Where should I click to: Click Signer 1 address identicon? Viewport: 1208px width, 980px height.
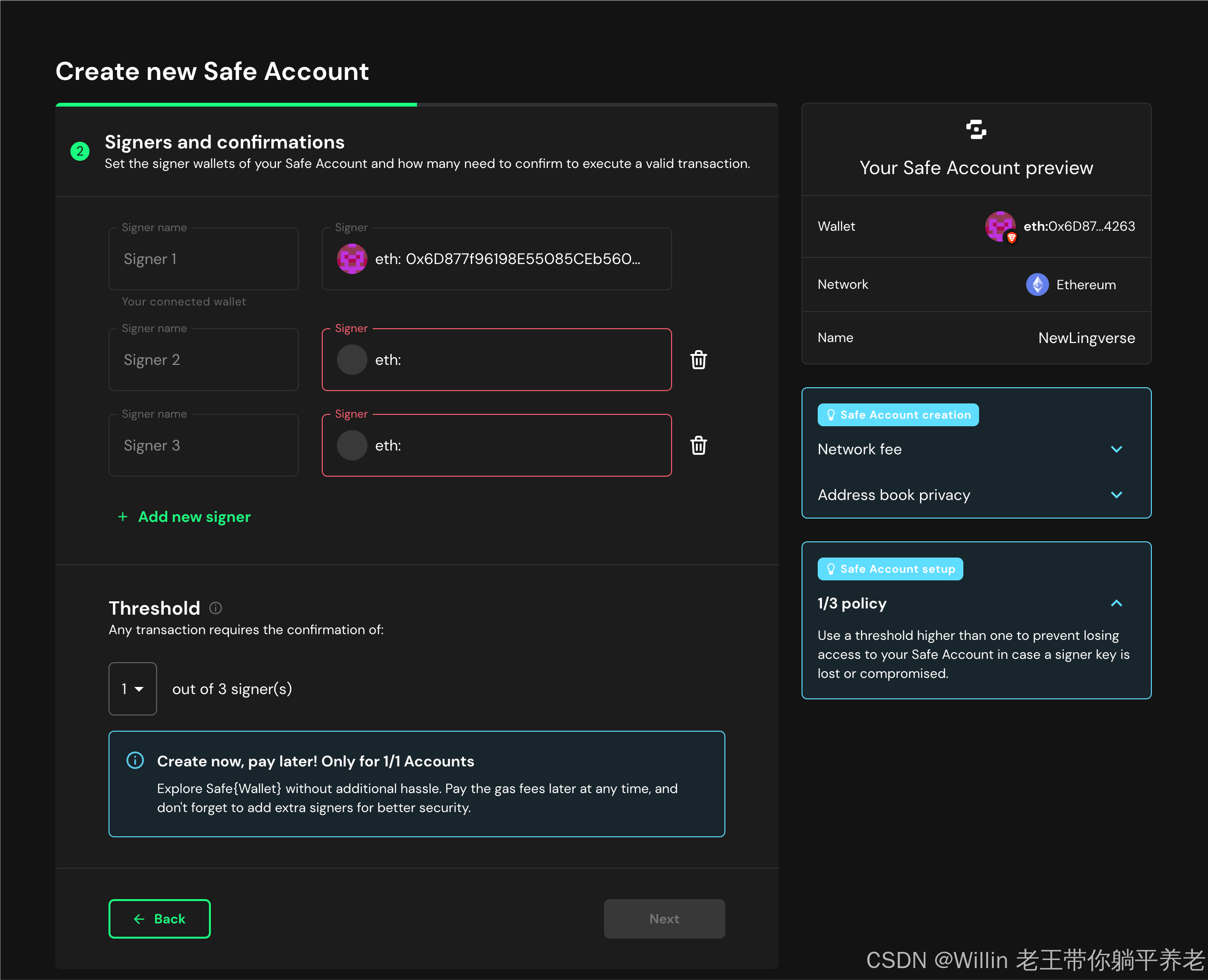point(352,259)
